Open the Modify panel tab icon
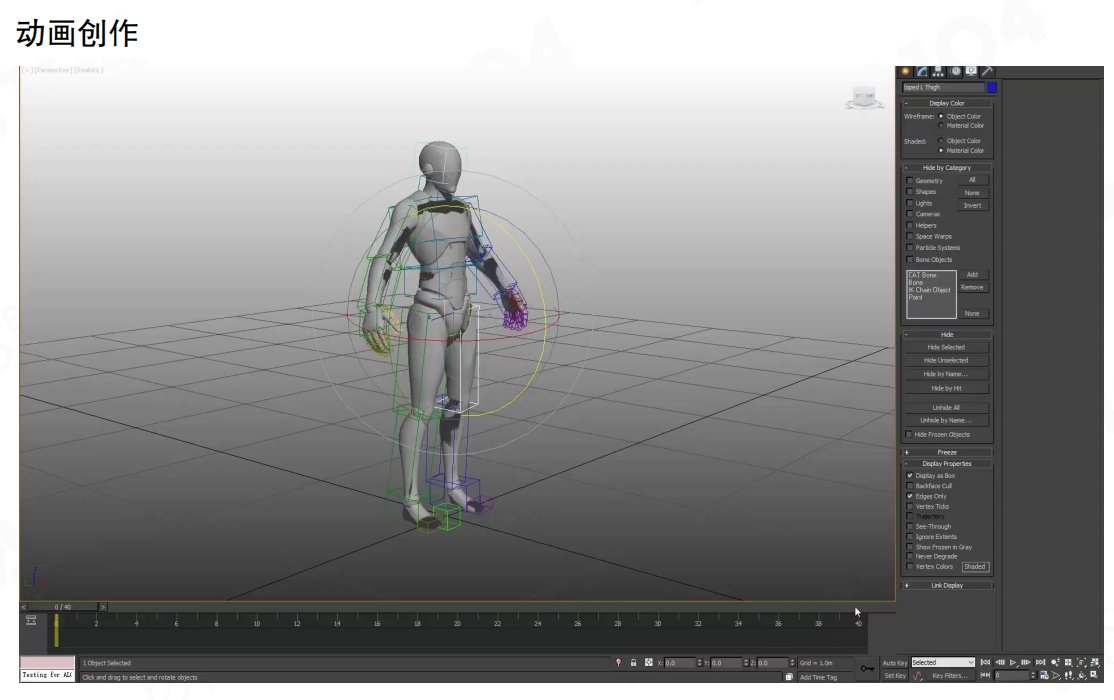 point(922,71)
